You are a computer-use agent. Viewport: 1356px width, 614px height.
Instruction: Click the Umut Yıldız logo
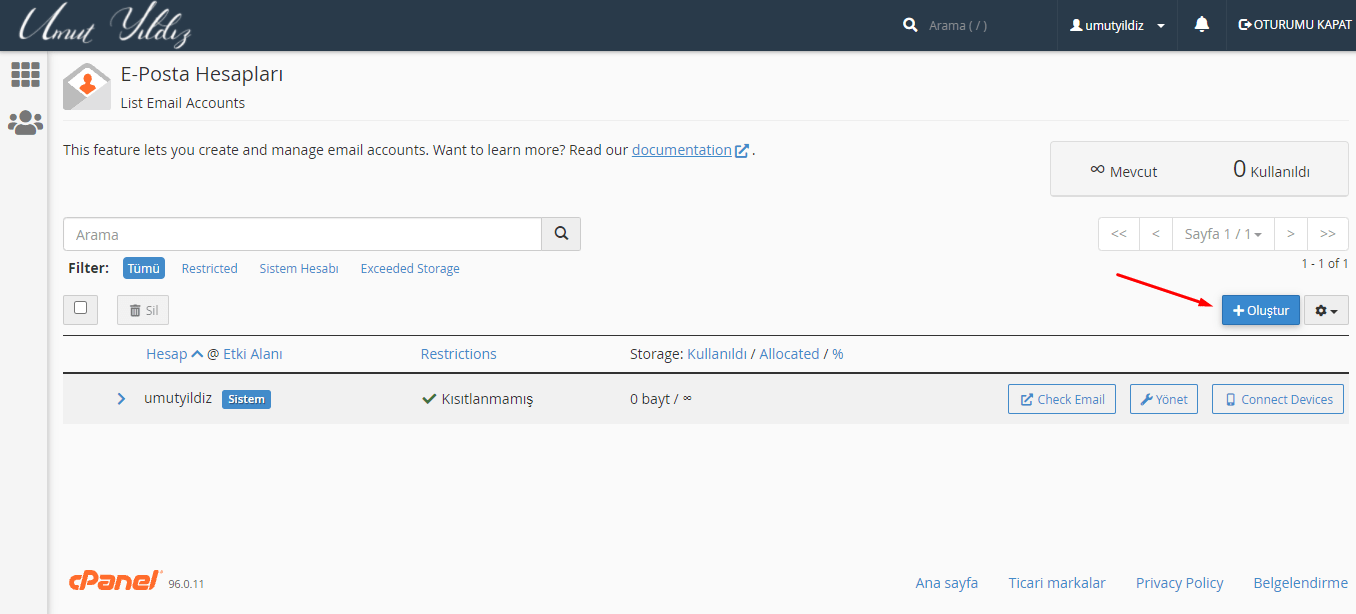tap(105, 26)
